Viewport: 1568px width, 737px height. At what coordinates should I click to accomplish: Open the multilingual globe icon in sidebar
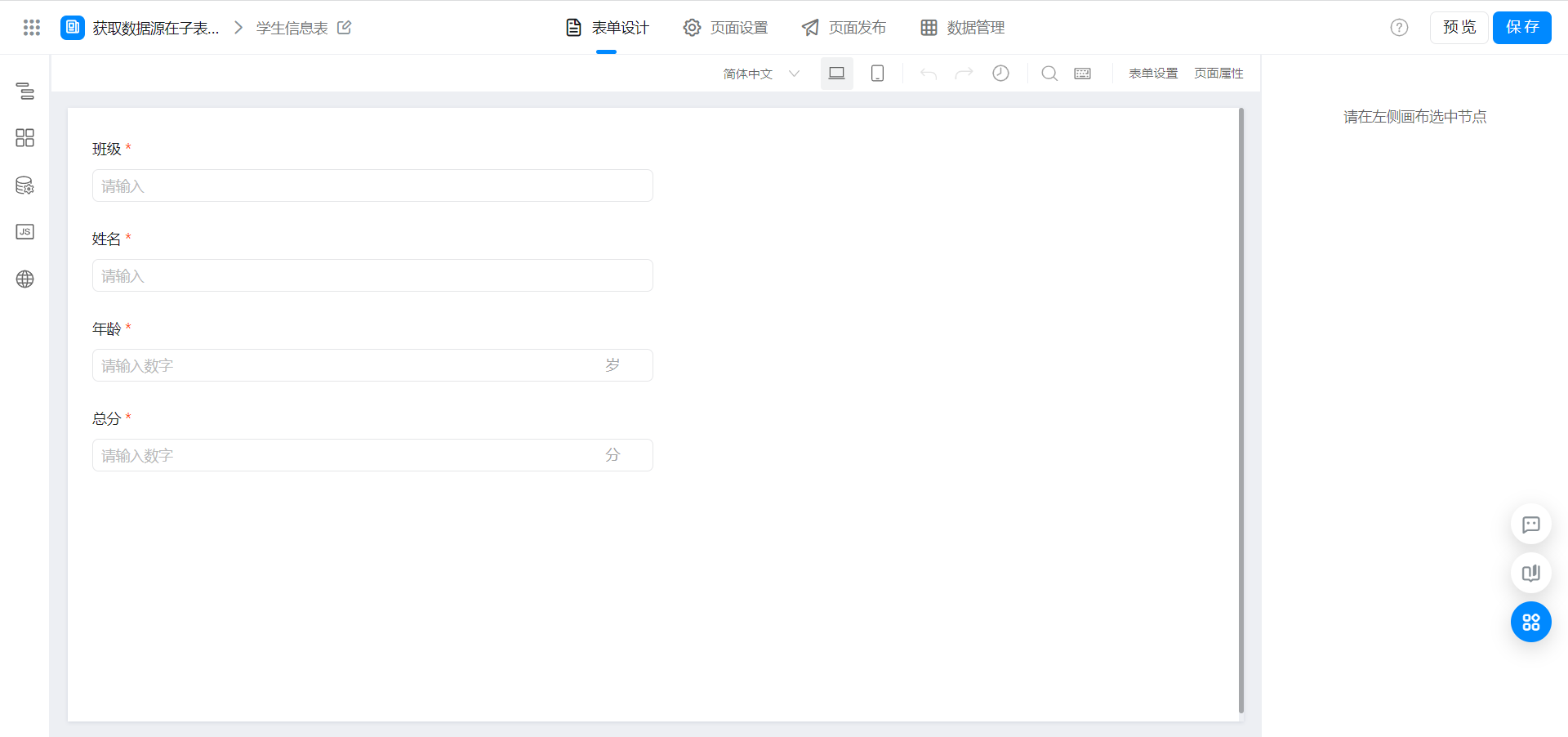[x=25, y=279]
